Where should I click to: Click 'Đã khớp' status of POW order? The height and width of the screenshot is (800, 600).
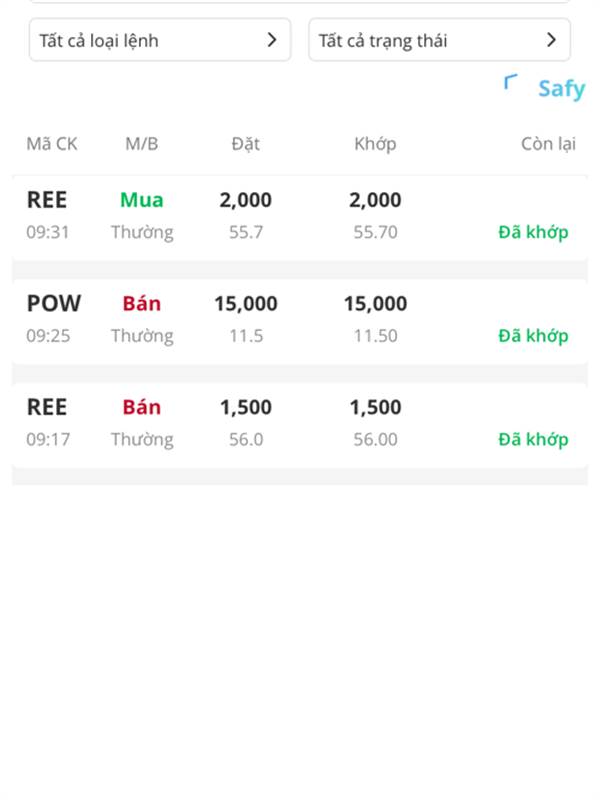(533, 336)
